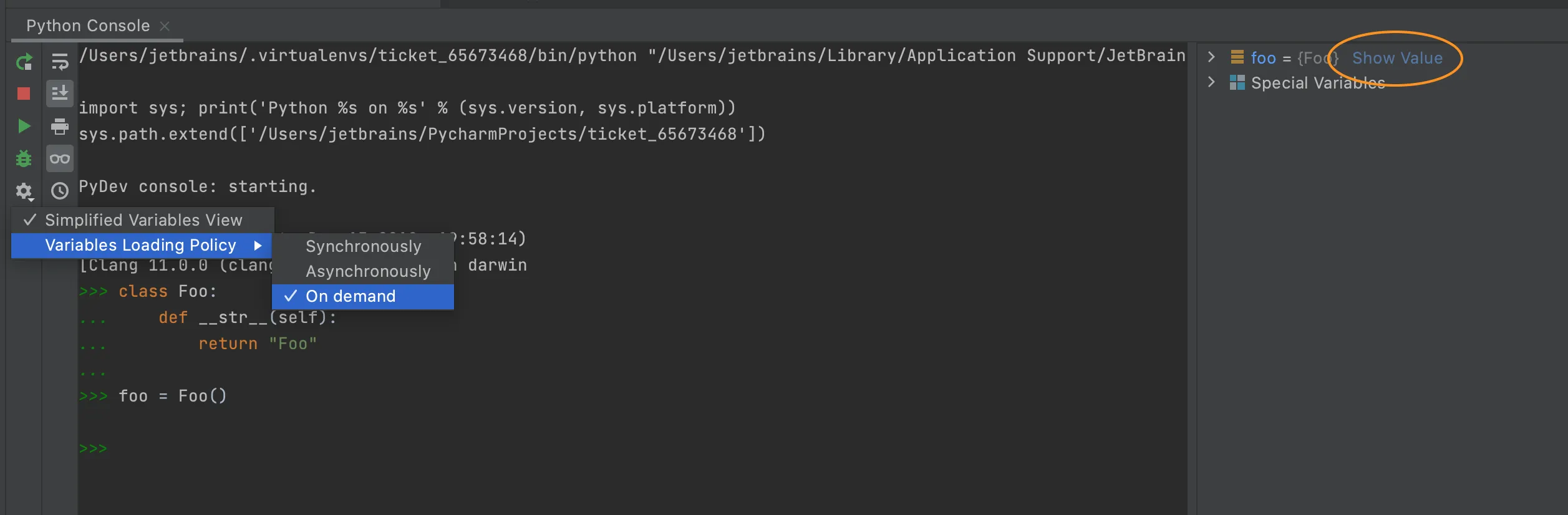Click the green Execute current statement icon
Image resolution: width=1568 pixels, height=515 pixels.
coord(24,127)
